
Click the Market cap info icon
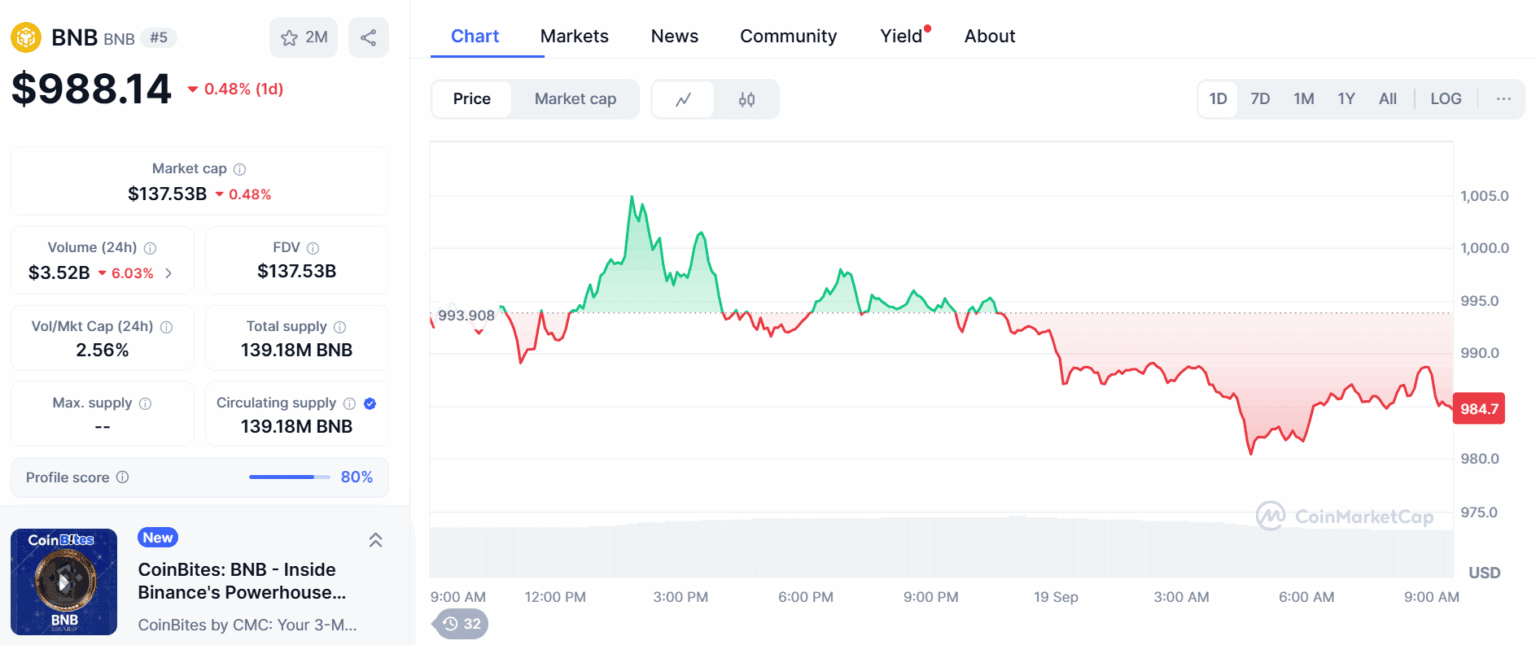click(240, 169)
